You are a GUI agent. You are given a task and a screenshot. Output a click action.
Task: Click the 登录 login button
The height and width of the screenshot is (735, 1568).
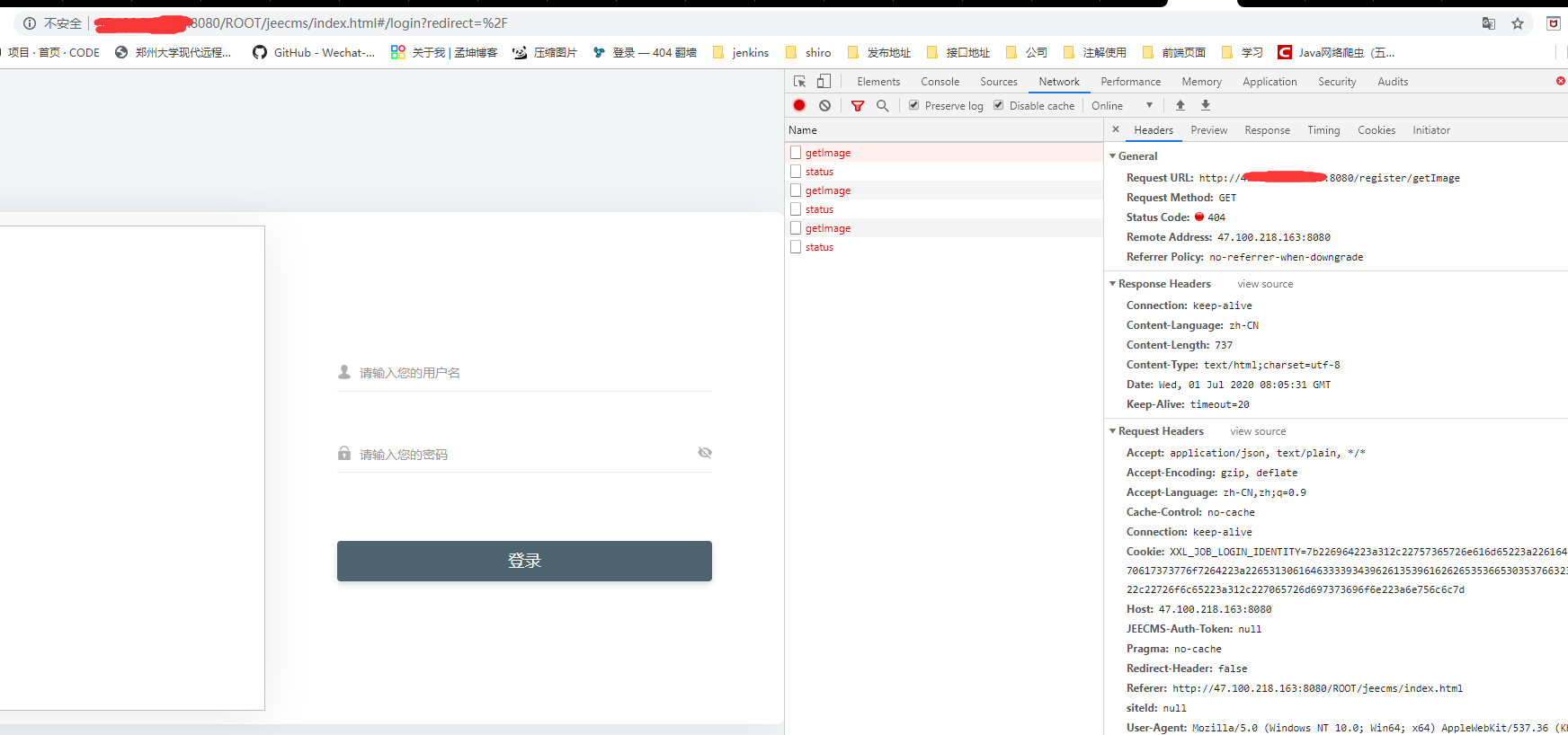524,561
